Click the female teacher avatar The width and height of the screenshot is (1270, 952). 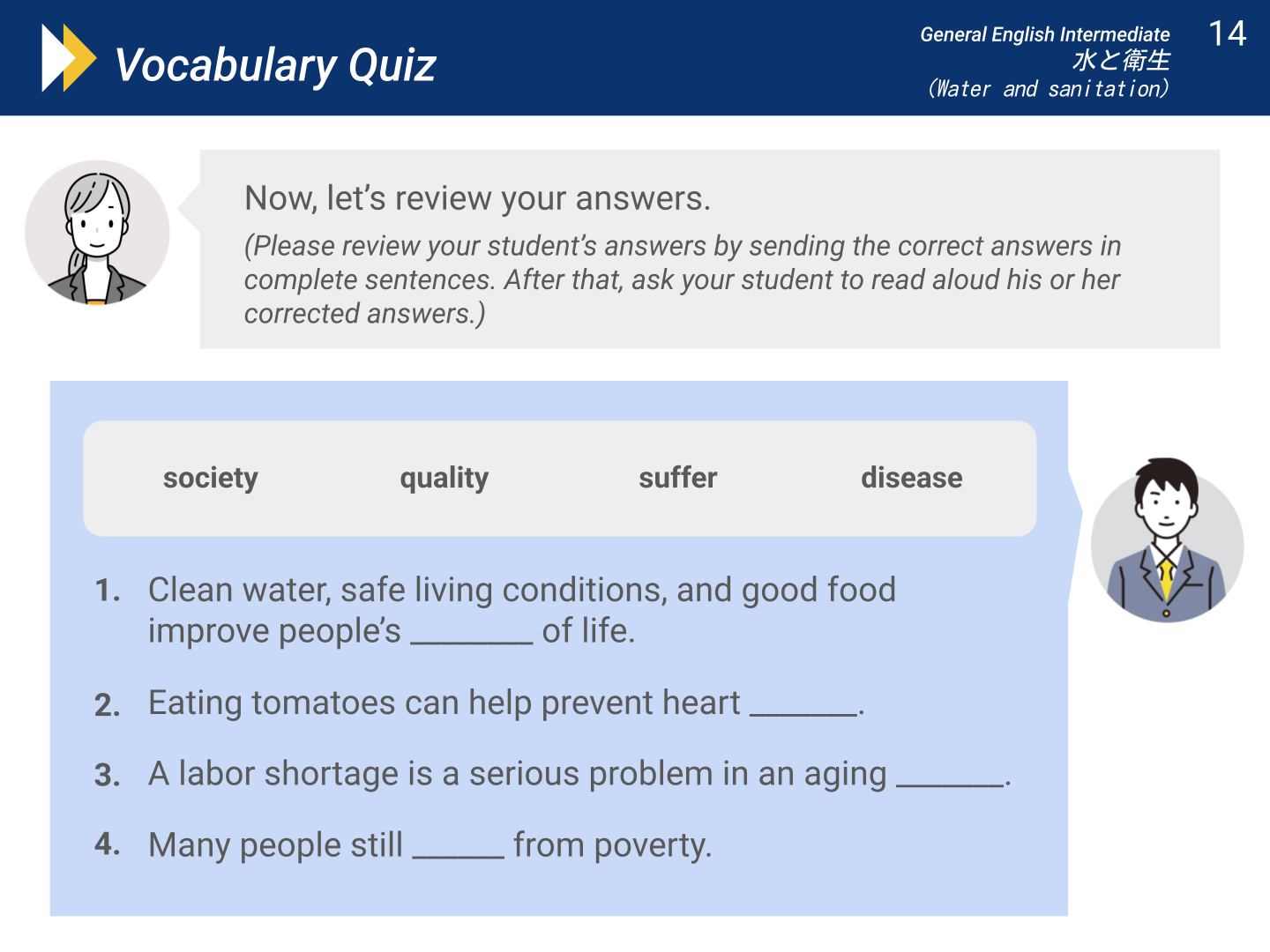97,233
